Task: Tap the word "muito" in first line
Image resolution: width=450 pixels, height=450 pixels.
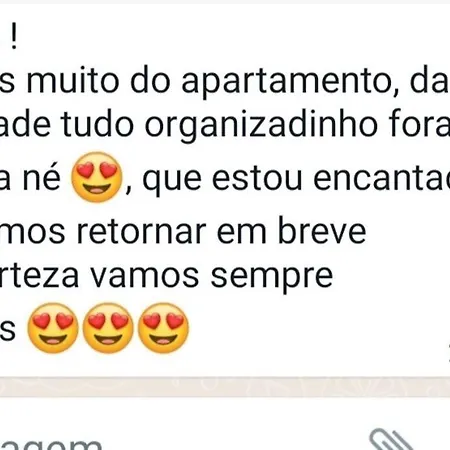Action: pos(73,81)
